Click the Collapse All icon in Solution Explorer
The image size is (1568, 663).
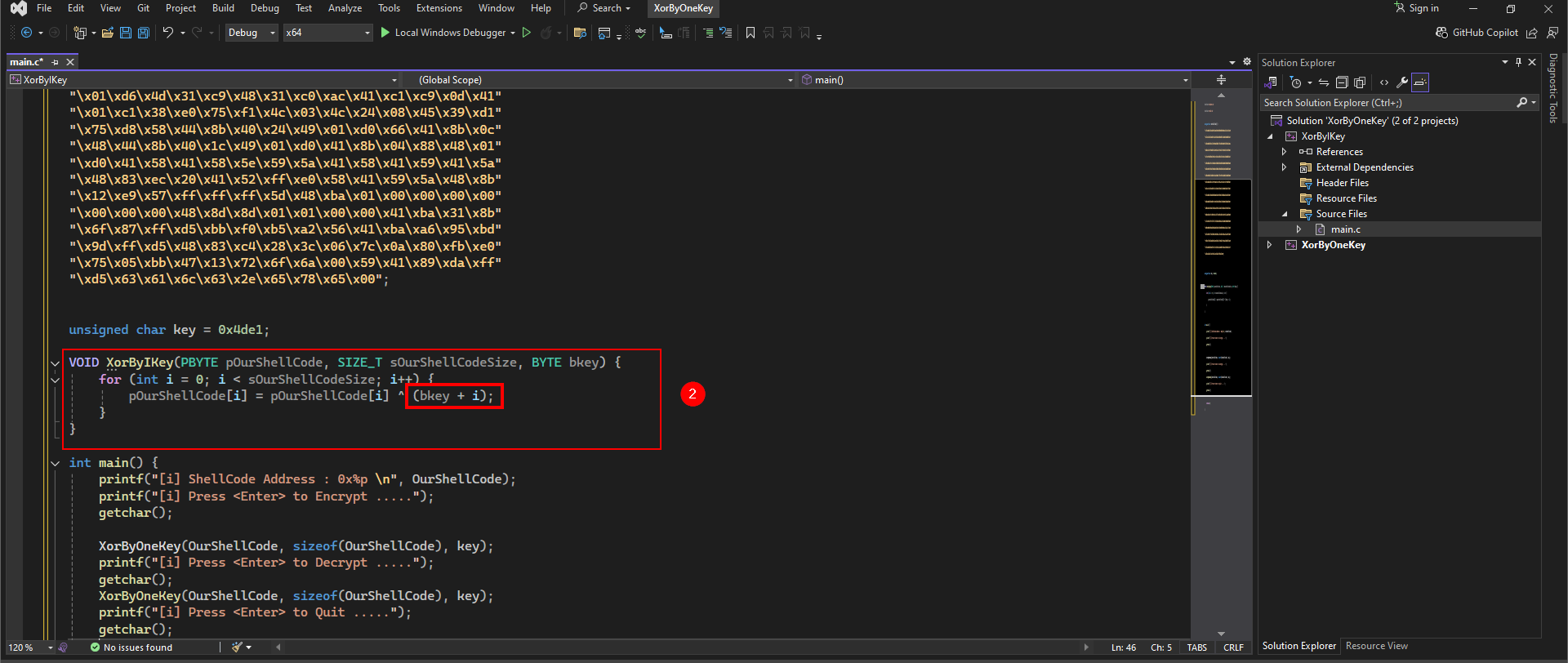click(1341, 82)
